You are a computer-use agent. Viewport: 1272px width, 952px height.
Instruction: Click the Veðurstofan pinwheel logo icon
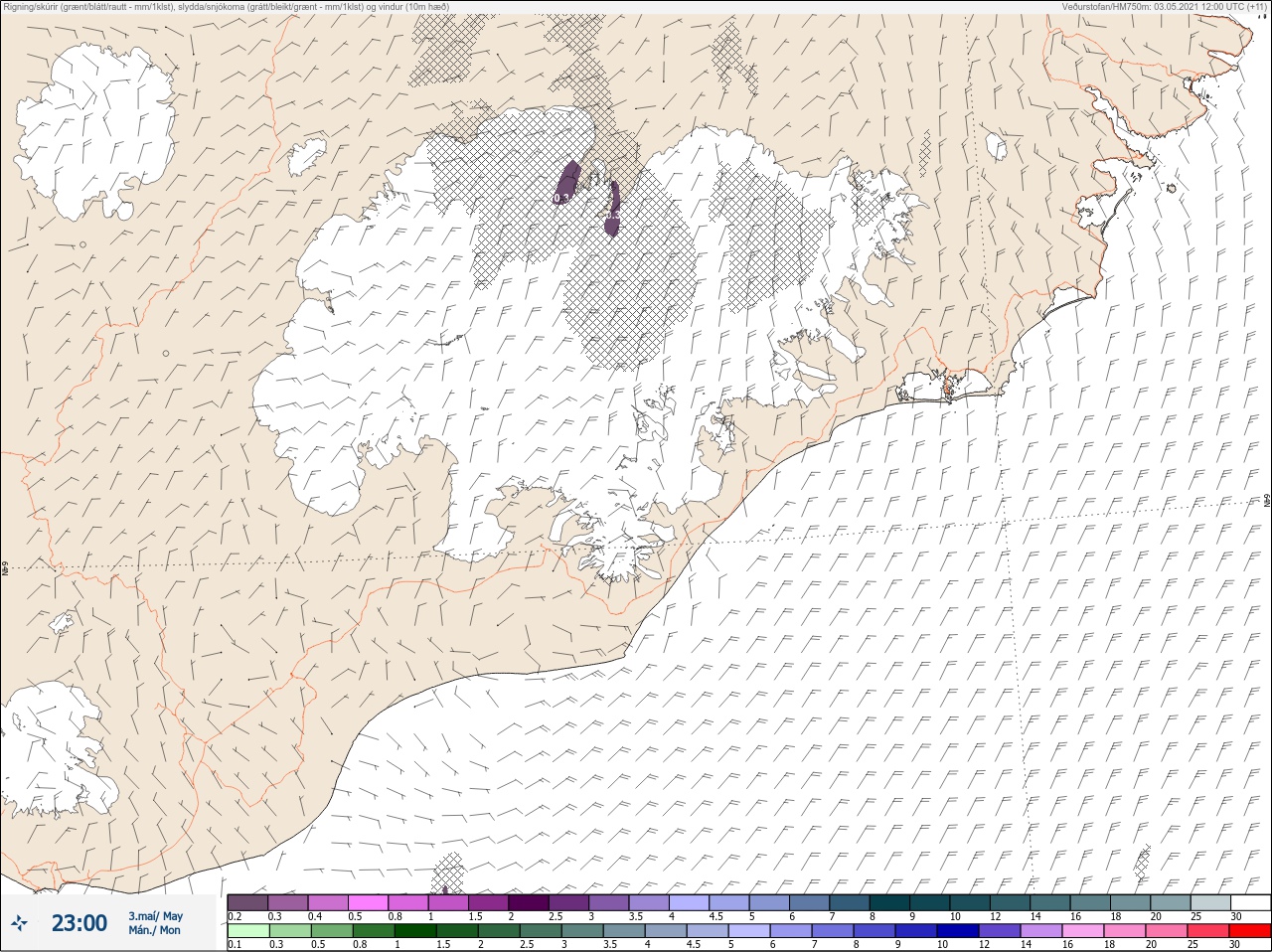pyautogui.click(x=19, y=923)
